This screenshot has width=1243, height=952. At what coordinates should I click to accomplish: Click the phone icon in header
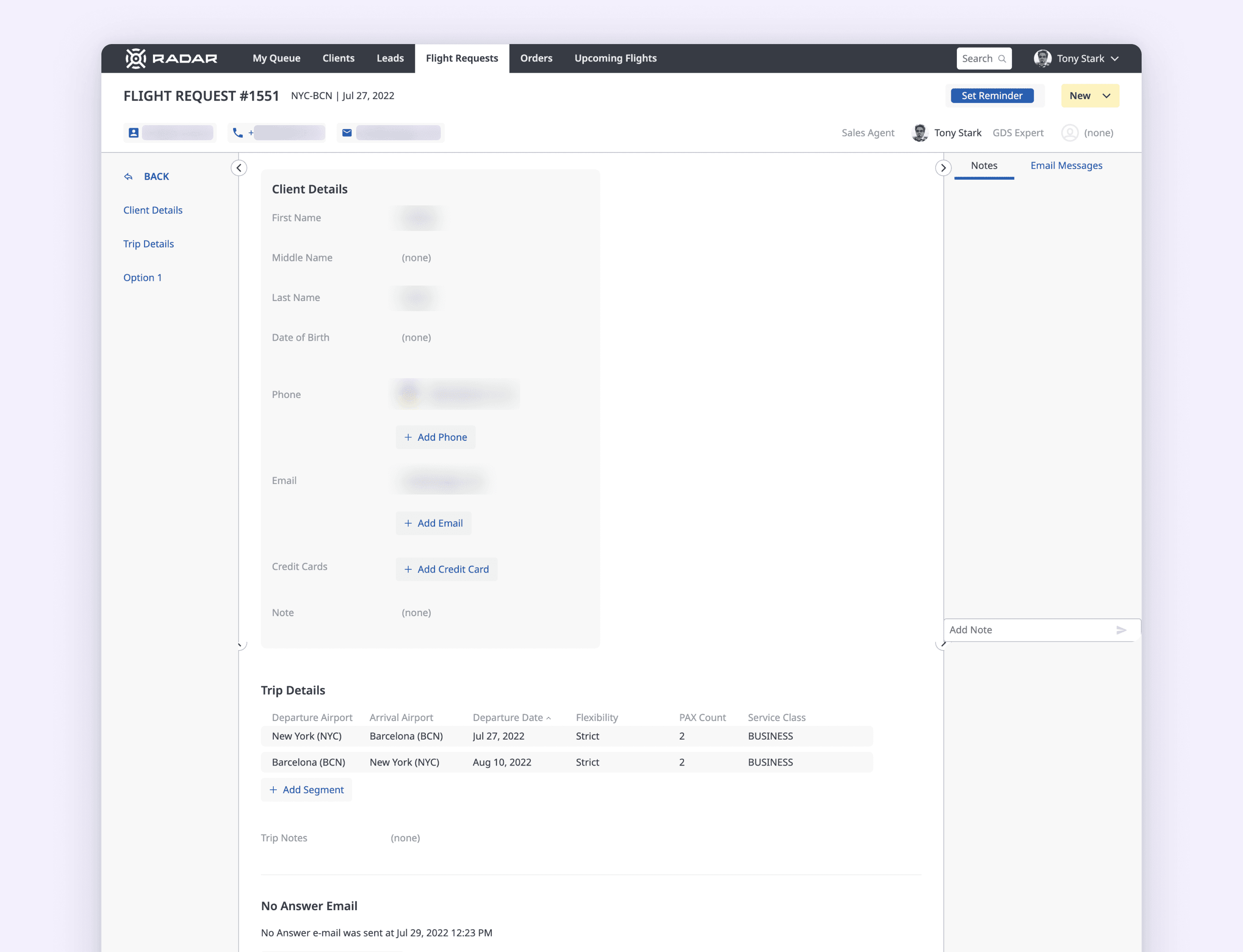point(238,133)
